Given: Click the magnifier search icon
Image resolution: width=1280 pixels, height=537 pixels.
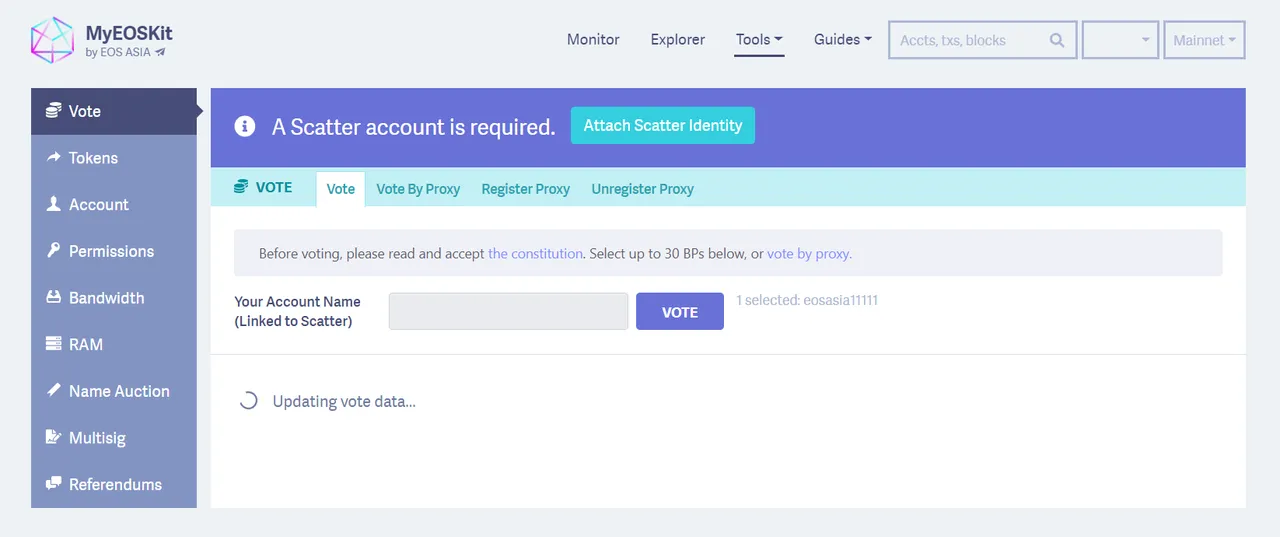Looking at the screenshot, I should pos(1057,40).
